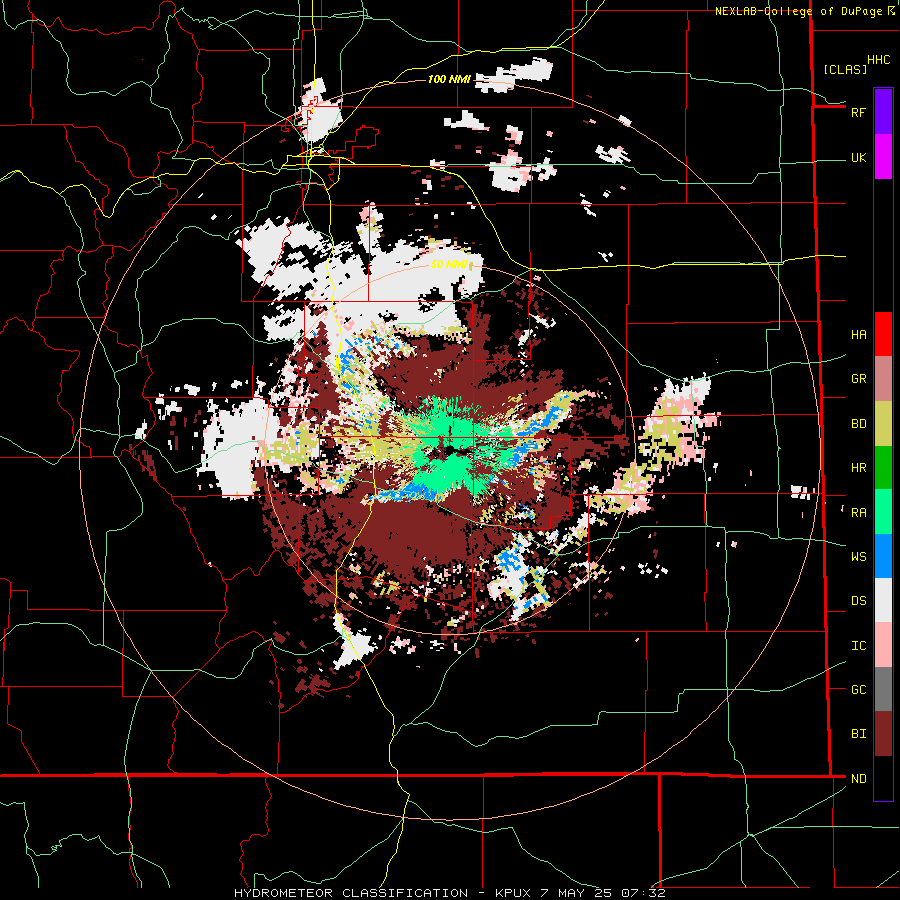This screenshot has width=900, height=900.
Task: Click the WS legend label
Action: 858,557
